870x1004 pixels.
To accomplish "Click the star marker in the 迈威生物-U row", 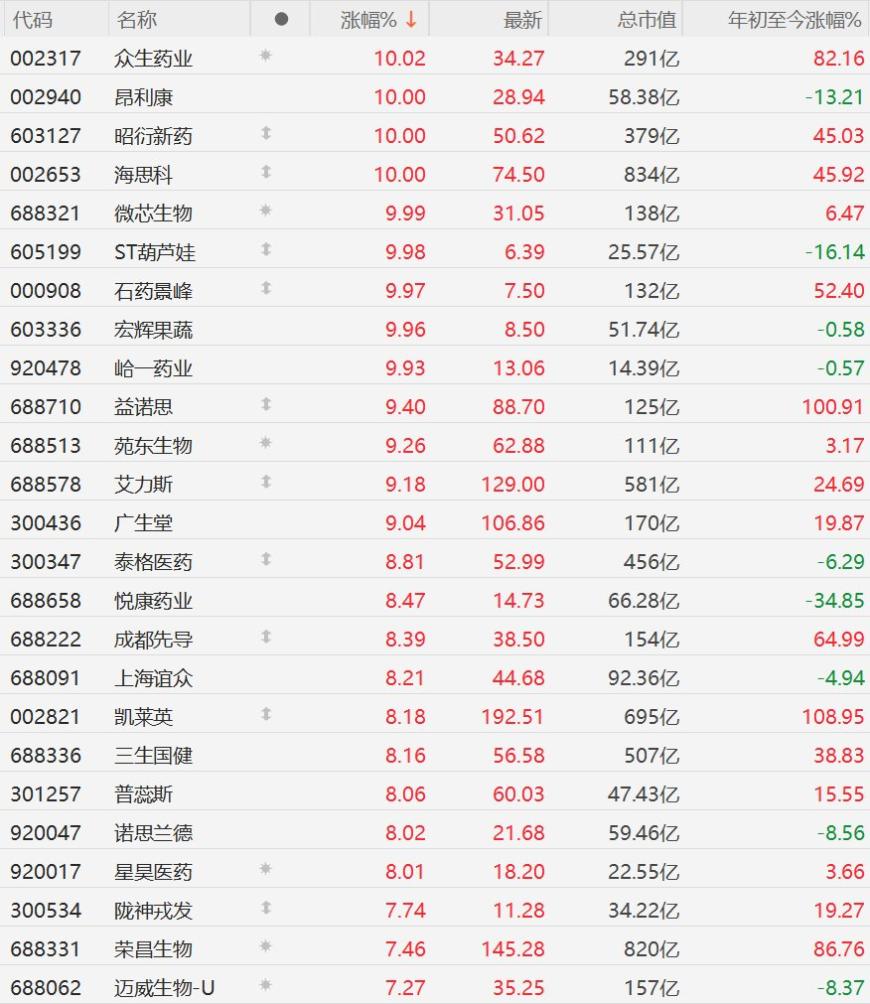I will coord(266,985).
